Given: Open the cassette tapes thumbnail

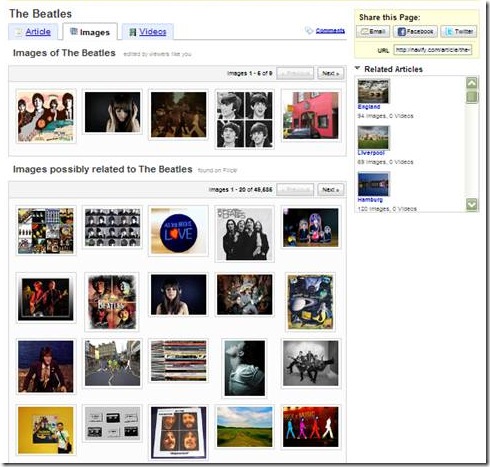Looking at the screenshot, I should coord(112,423).
